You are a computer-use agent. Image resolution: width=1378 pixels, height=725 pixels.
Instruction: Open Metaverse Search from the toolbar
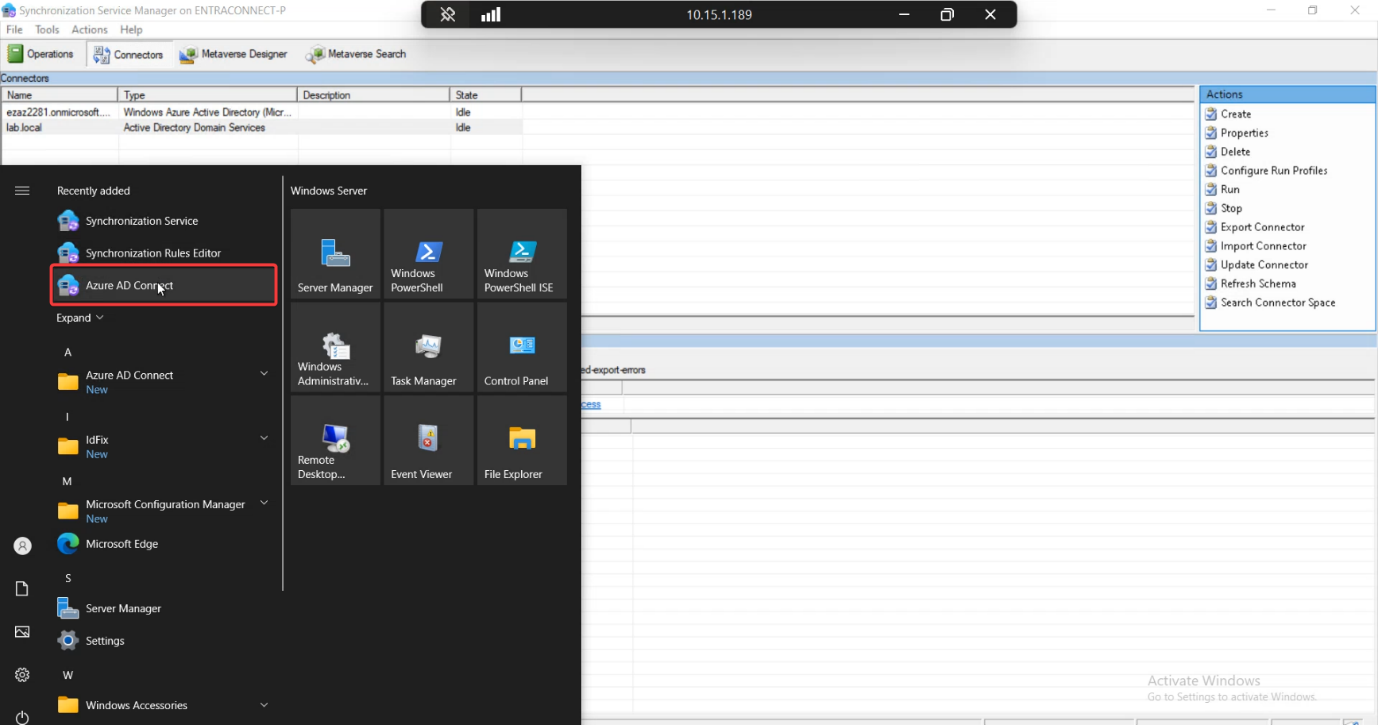[x=356, y=54]
